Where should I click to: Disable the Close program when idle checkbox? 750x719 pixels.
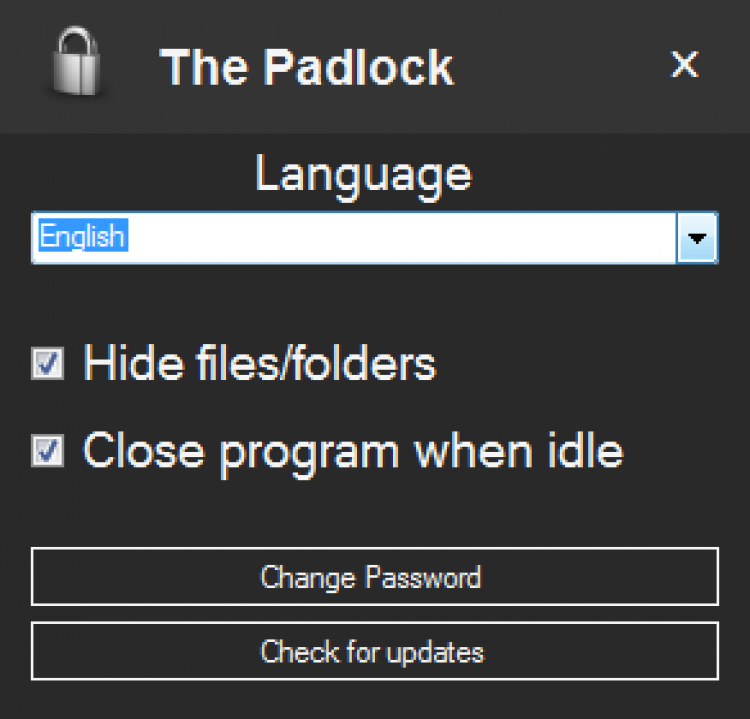pyautogui.click(x=48, y=451)
